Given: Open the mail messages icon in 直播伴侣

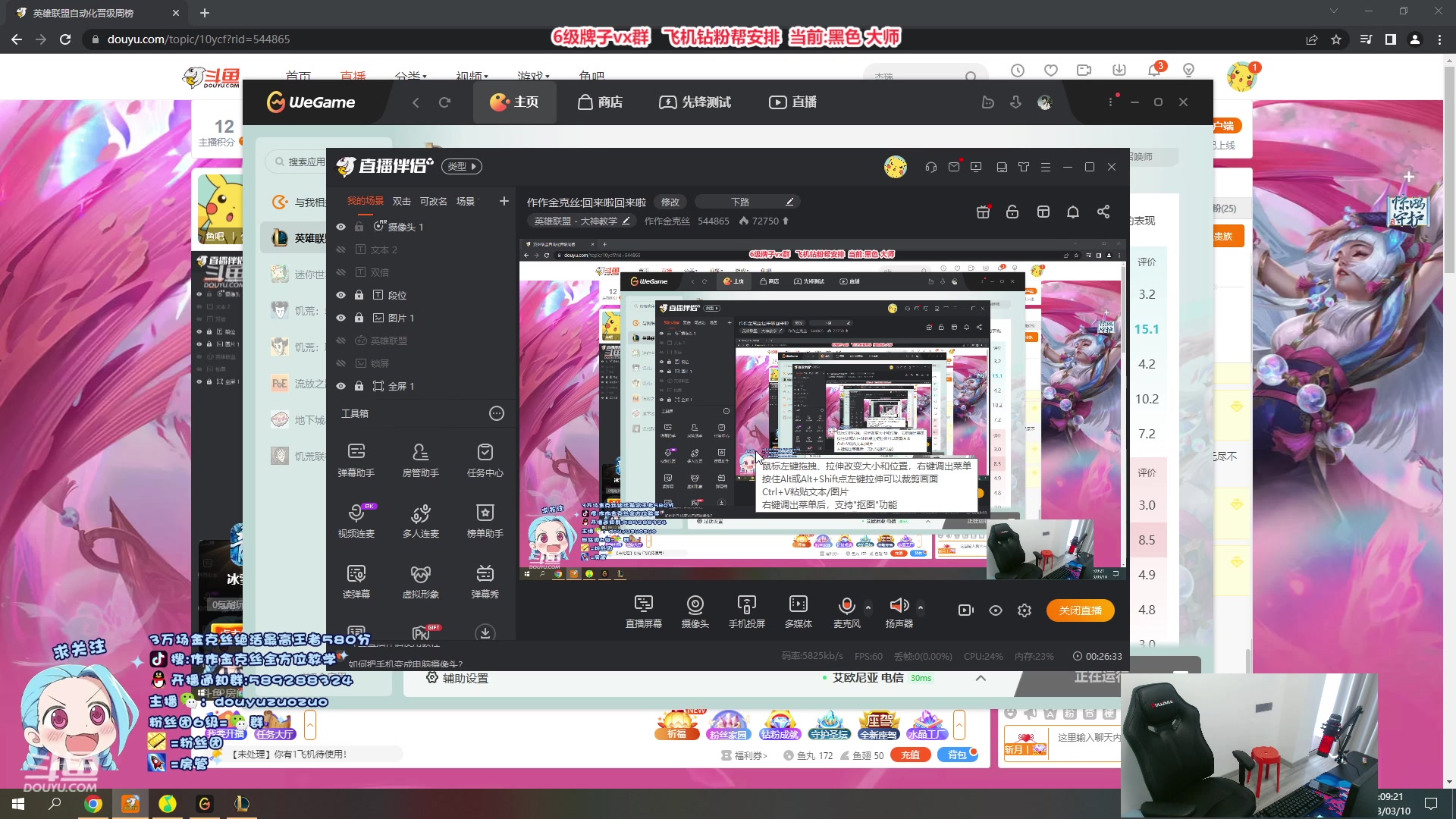Looking at the screenshot, I should [x=954, y=167].
